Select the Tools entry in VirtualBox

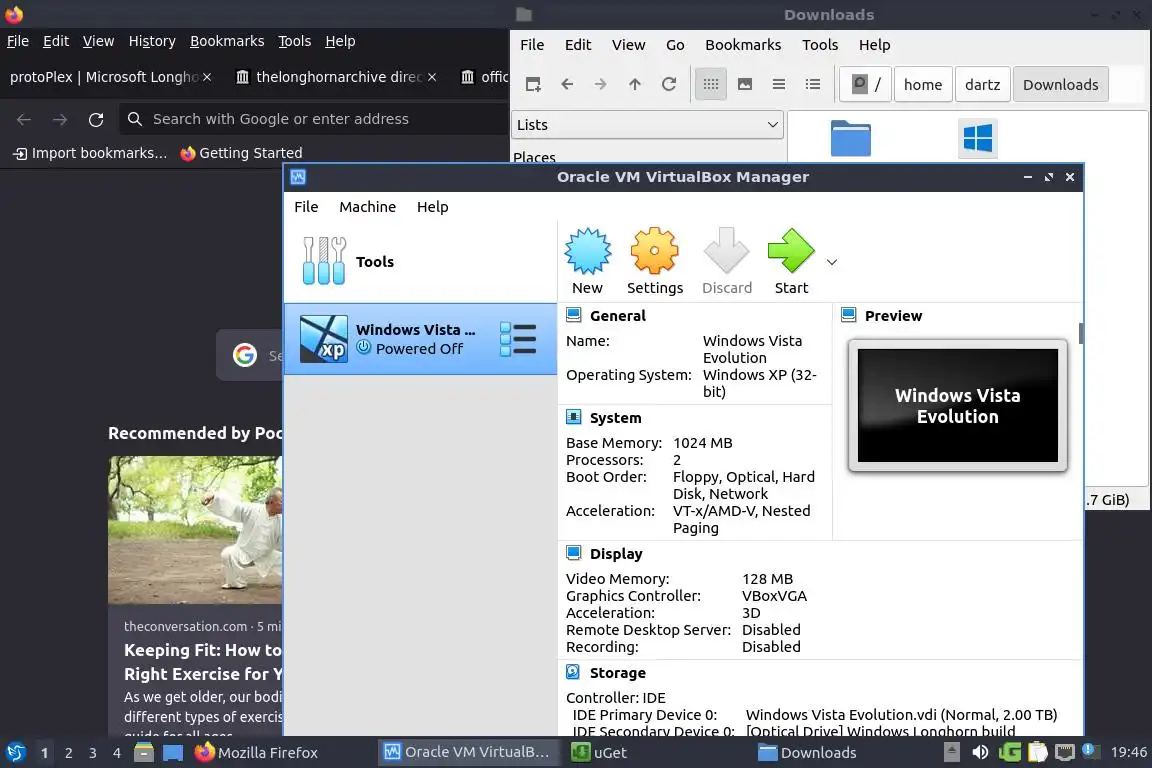(x=420, y=262)
